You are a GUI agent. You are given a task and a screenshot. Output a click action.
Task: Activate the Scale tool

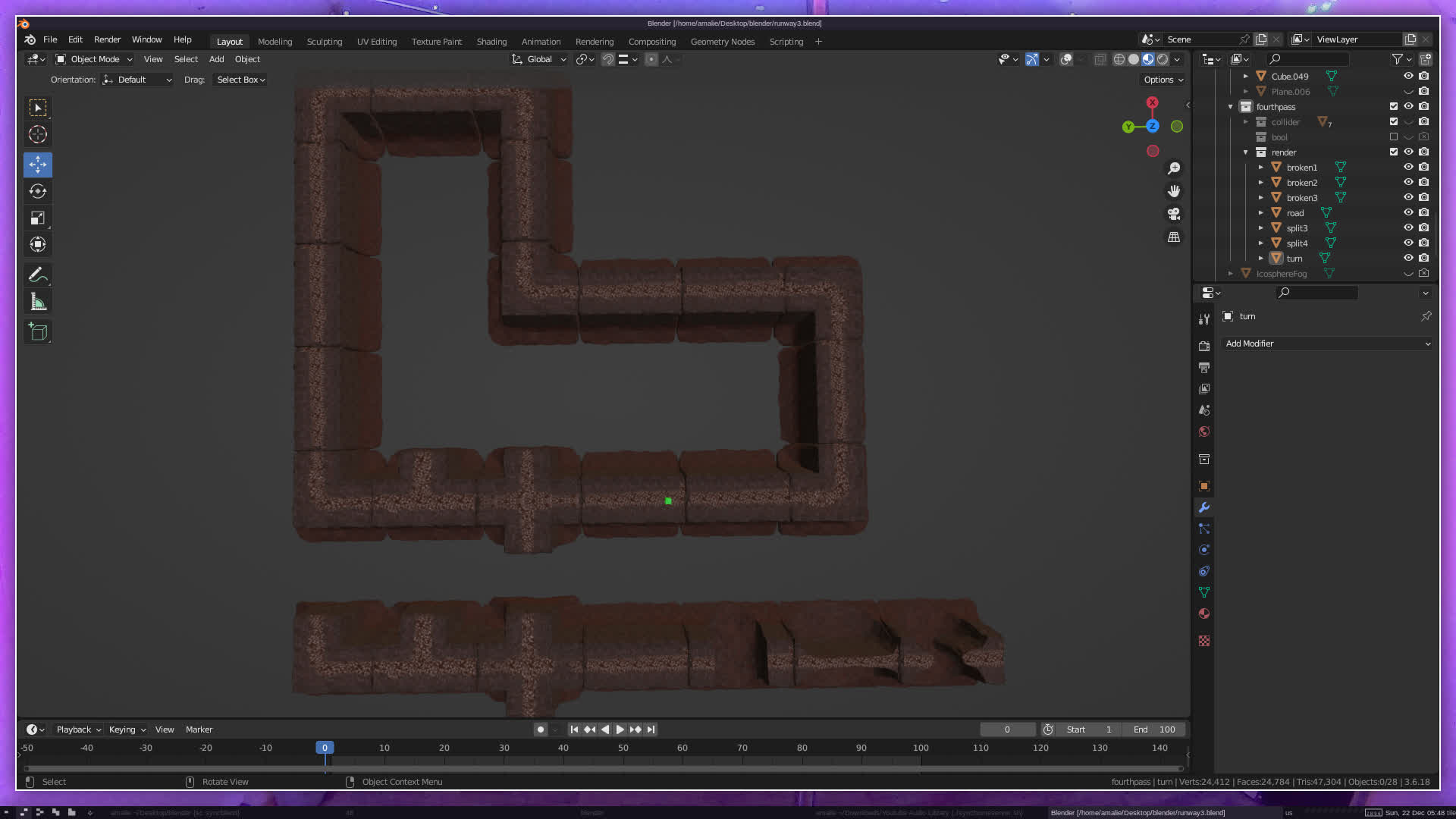pyautogui.click(x=37, y=218)
